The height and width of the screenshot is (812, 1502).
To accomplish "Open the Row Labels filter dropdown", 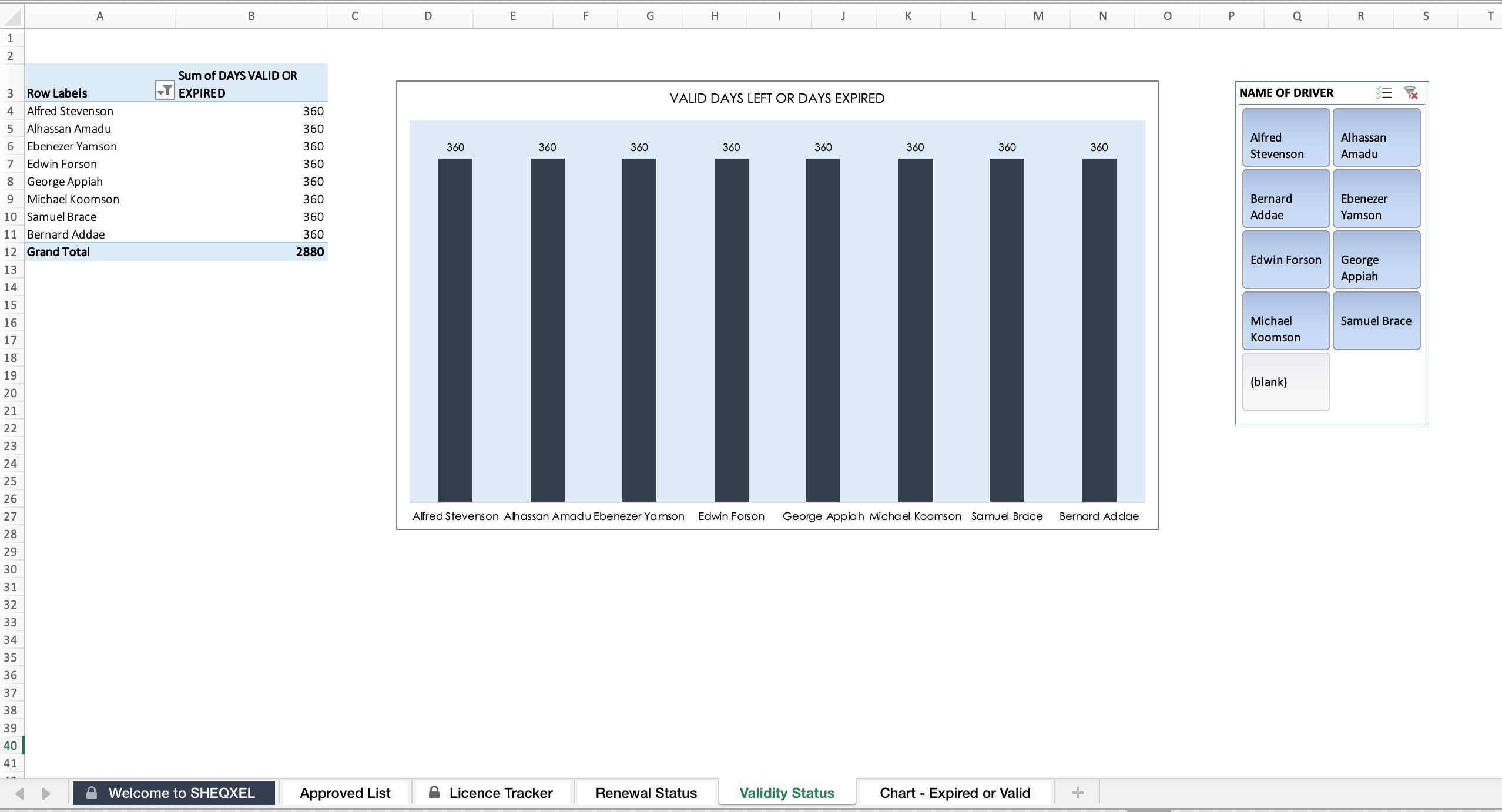I will (x=165, y=89).
